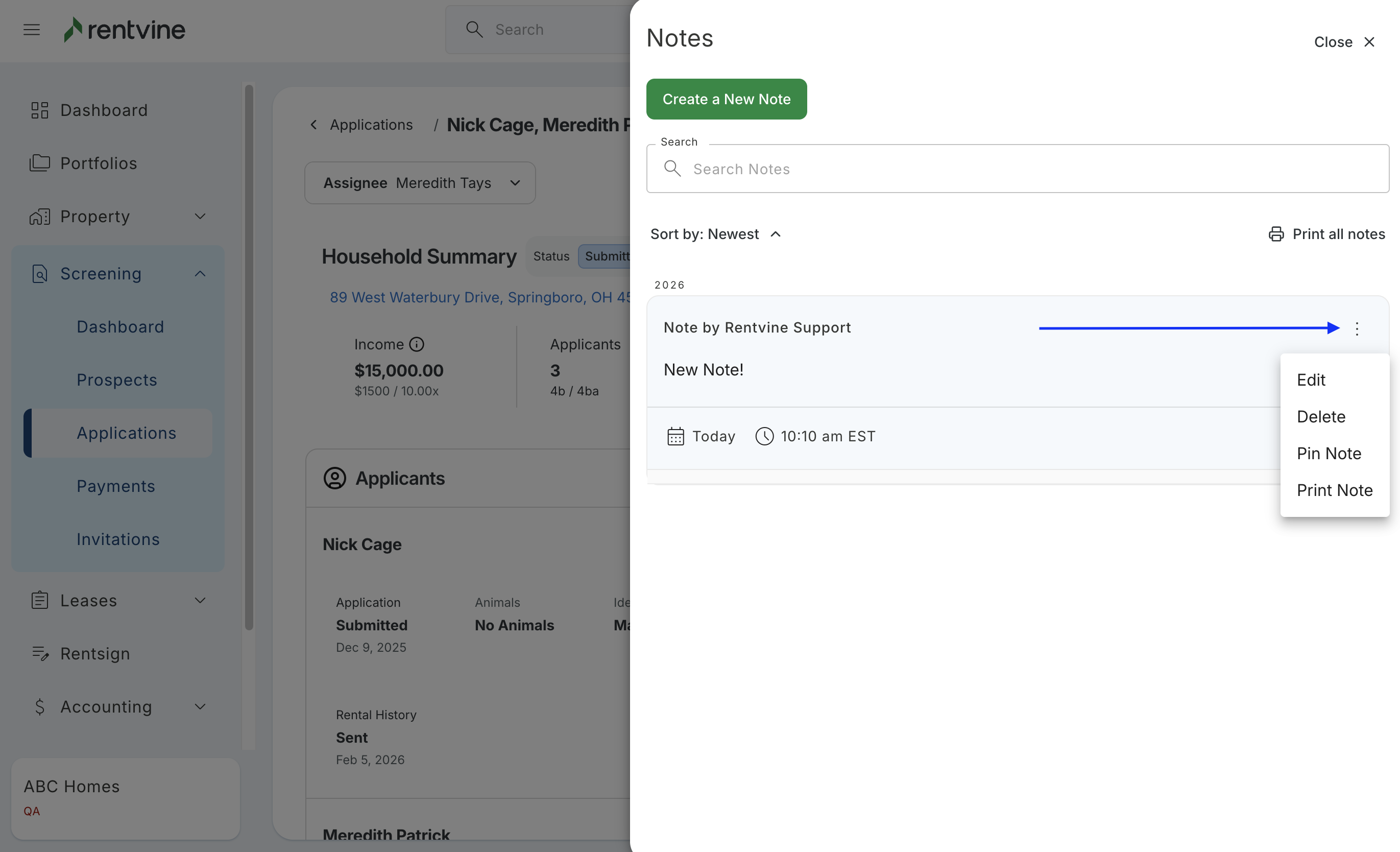
Task: Click the Dashboard grid icon in sidebar
Action: pyautogui.click(x=40, y=110)
